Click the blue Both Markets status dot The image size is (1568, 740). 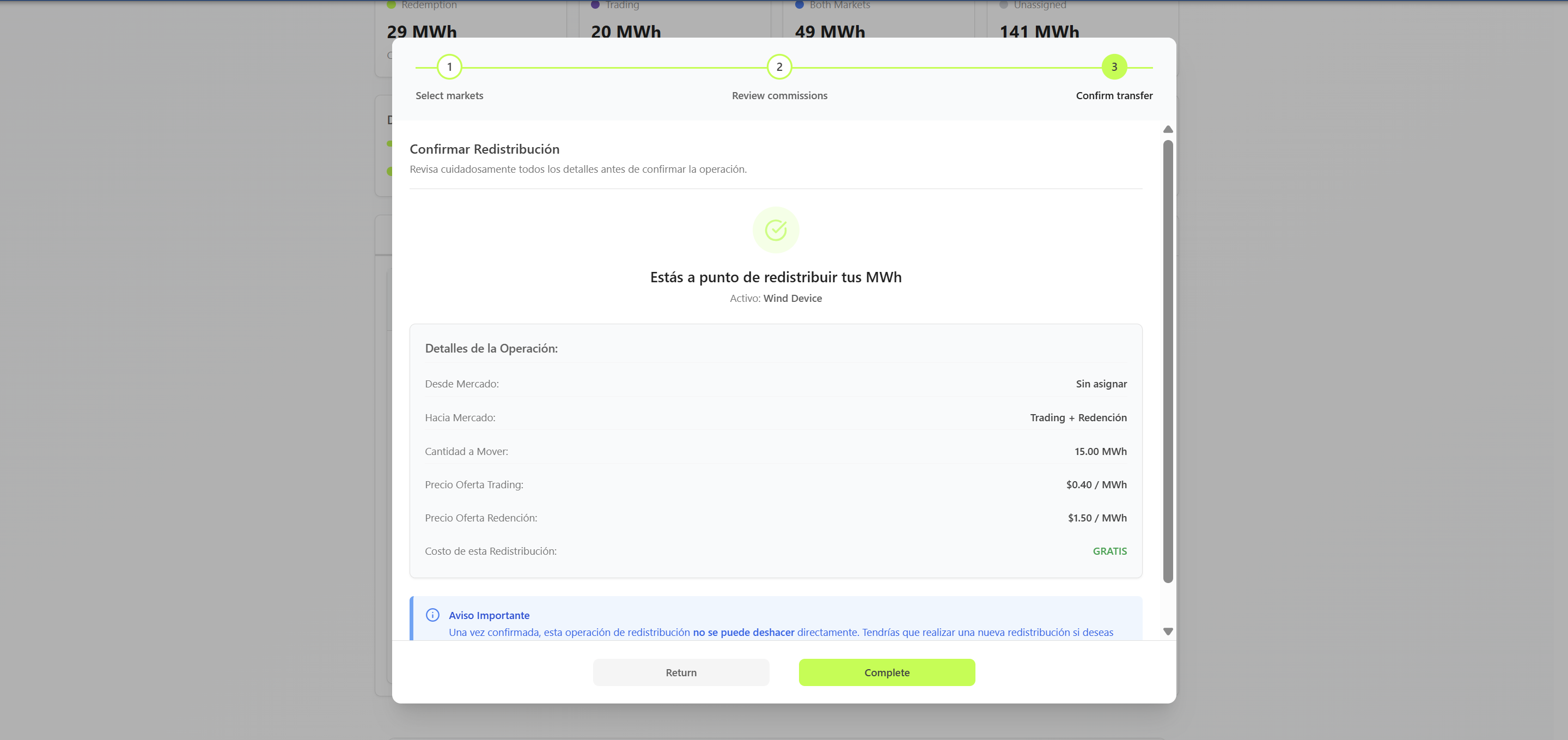click(x=799, y=4)
